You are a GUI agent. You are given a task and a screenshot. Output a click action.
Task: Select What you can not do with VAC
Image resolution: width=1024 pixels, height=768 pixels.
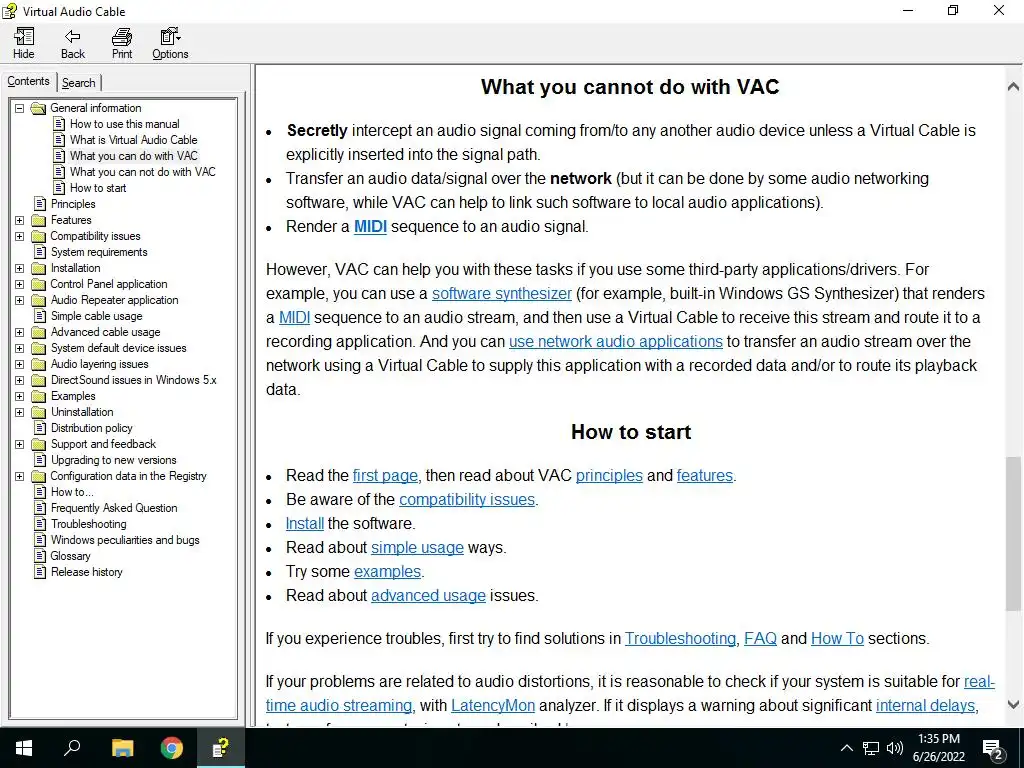coord(142,172)
